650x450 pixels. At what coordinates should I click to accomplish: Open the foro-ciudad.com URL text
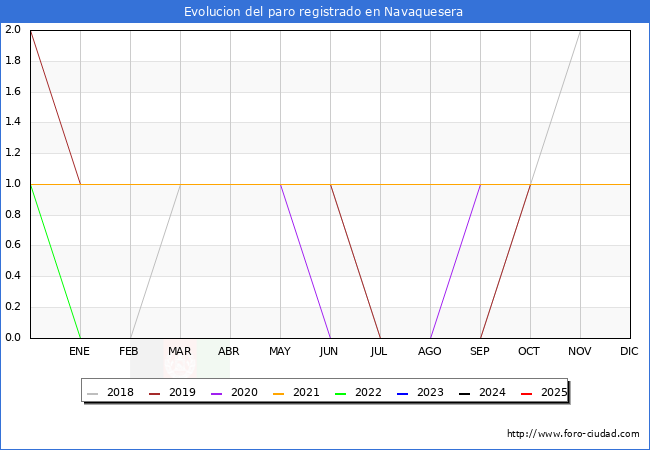pos(573,434)
